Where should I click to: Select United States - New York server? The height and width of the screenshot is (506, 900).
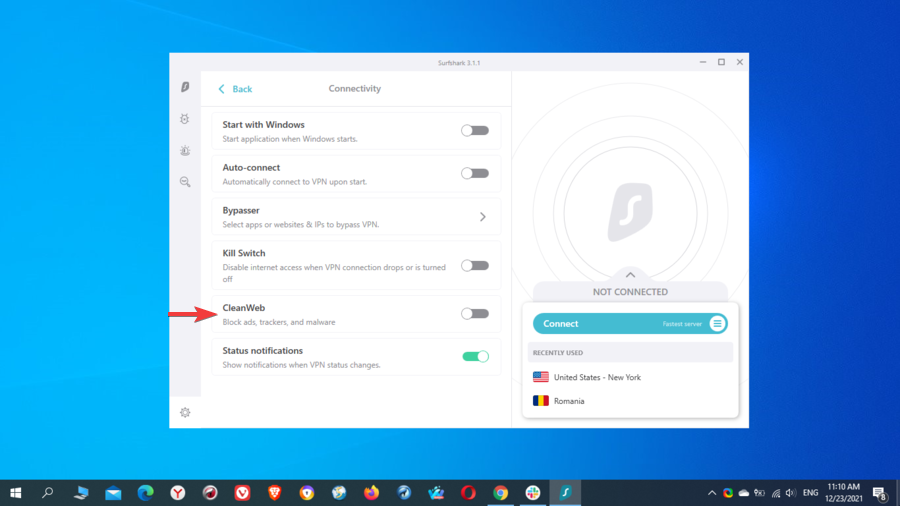(597, 377)
